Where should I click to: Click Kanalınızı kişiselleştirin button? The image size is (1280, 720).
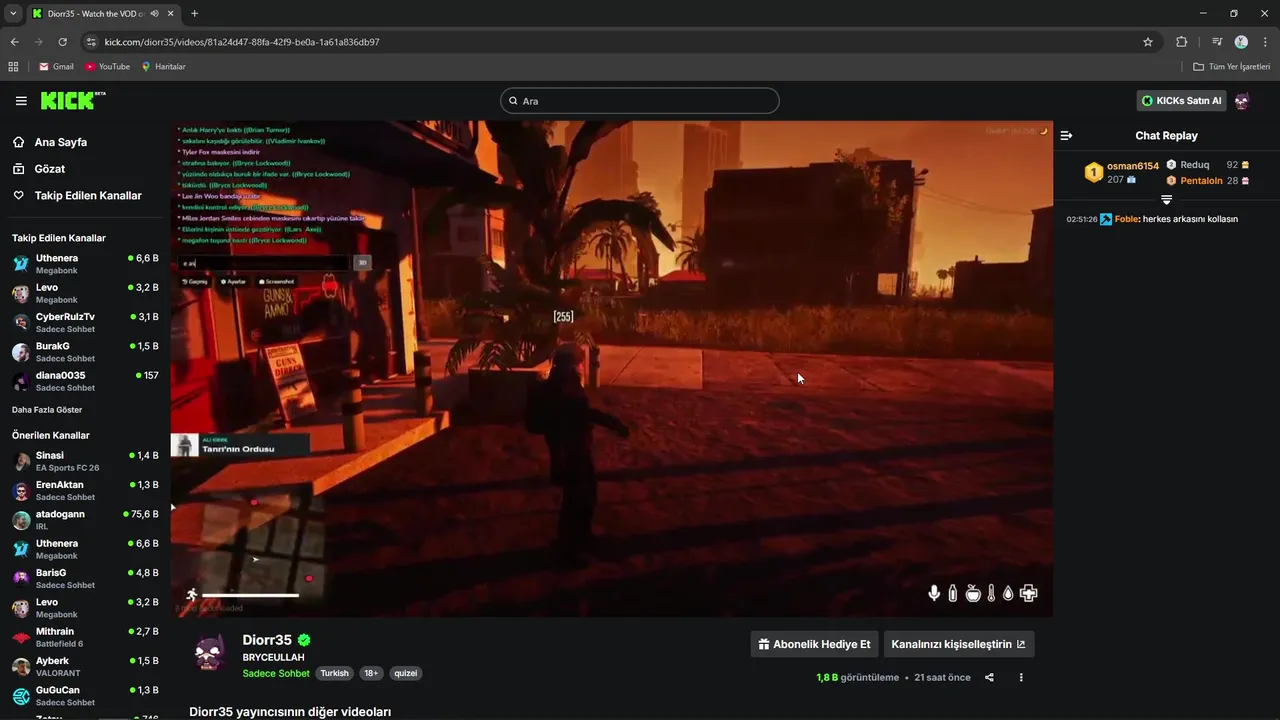pyautogui.click(x=959, y=644)
